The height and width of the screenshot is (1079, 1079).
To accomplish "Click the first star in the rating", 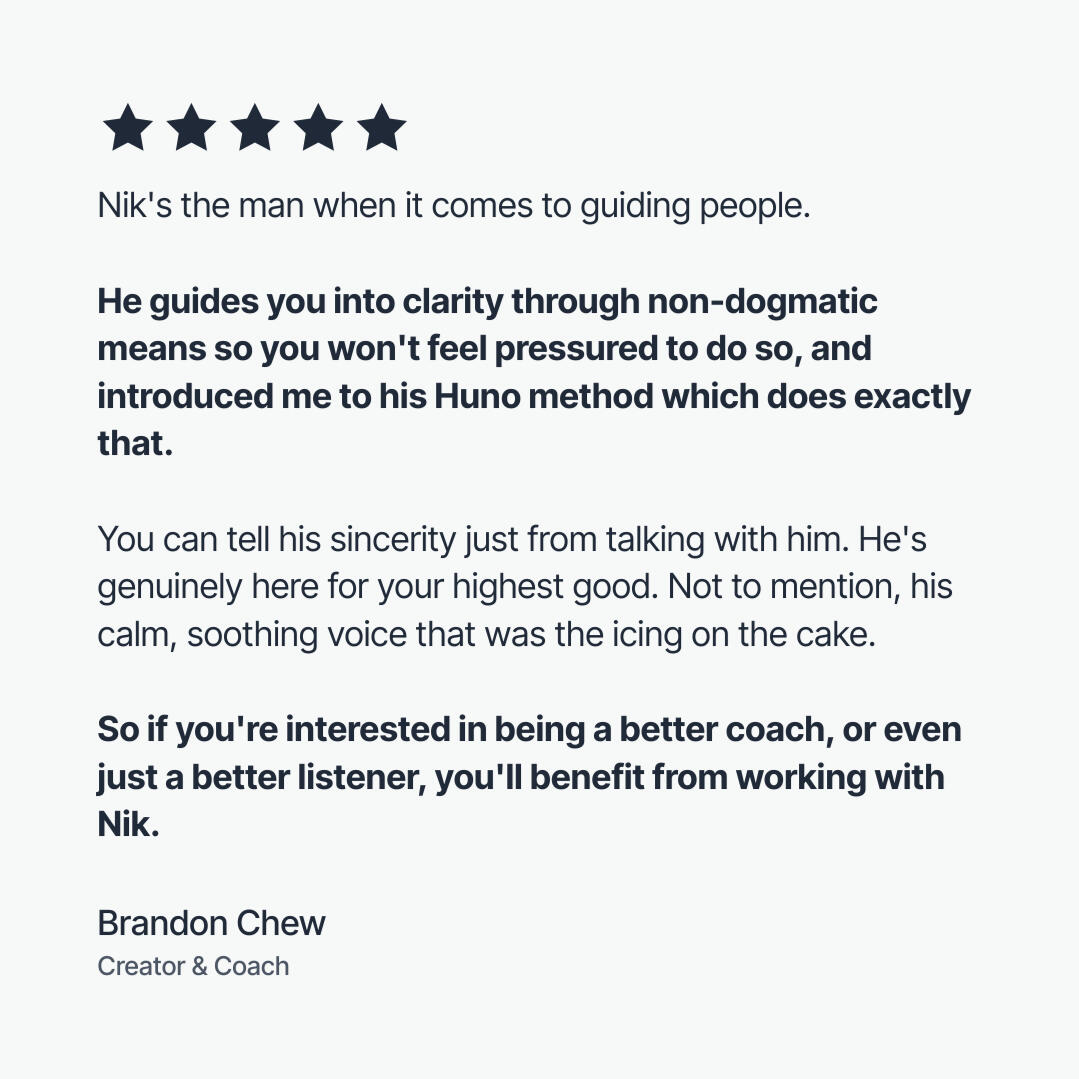I will pyautogui.click(x=128, y=130).
